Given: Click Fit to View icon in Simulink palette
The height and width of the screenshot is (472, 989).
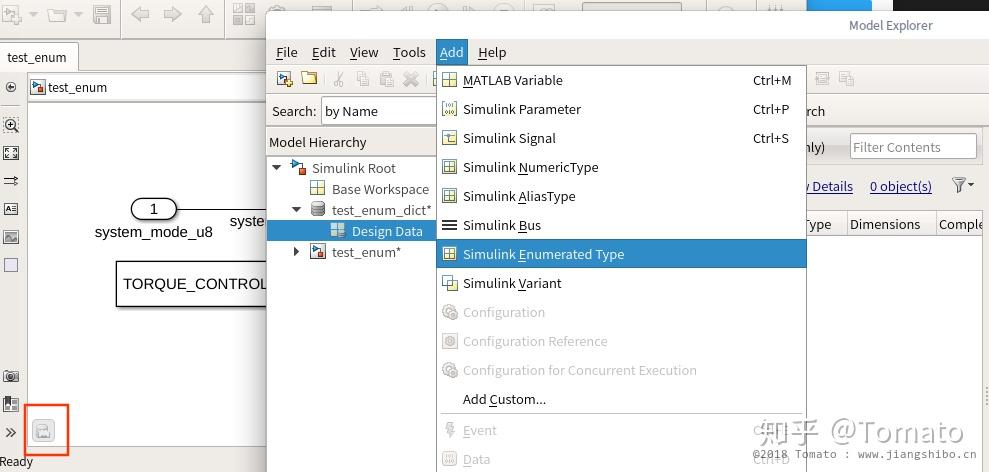Looking at the screenshot, I should pos(11,153).
